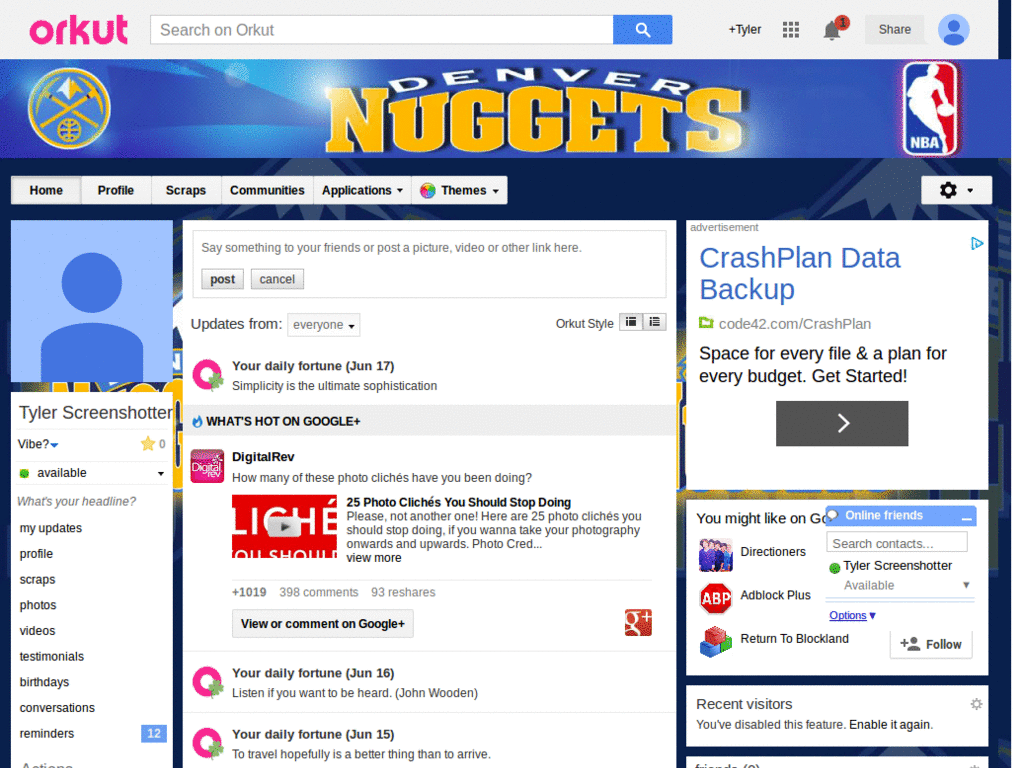Open the notifications bell icon

coord(832,30)
